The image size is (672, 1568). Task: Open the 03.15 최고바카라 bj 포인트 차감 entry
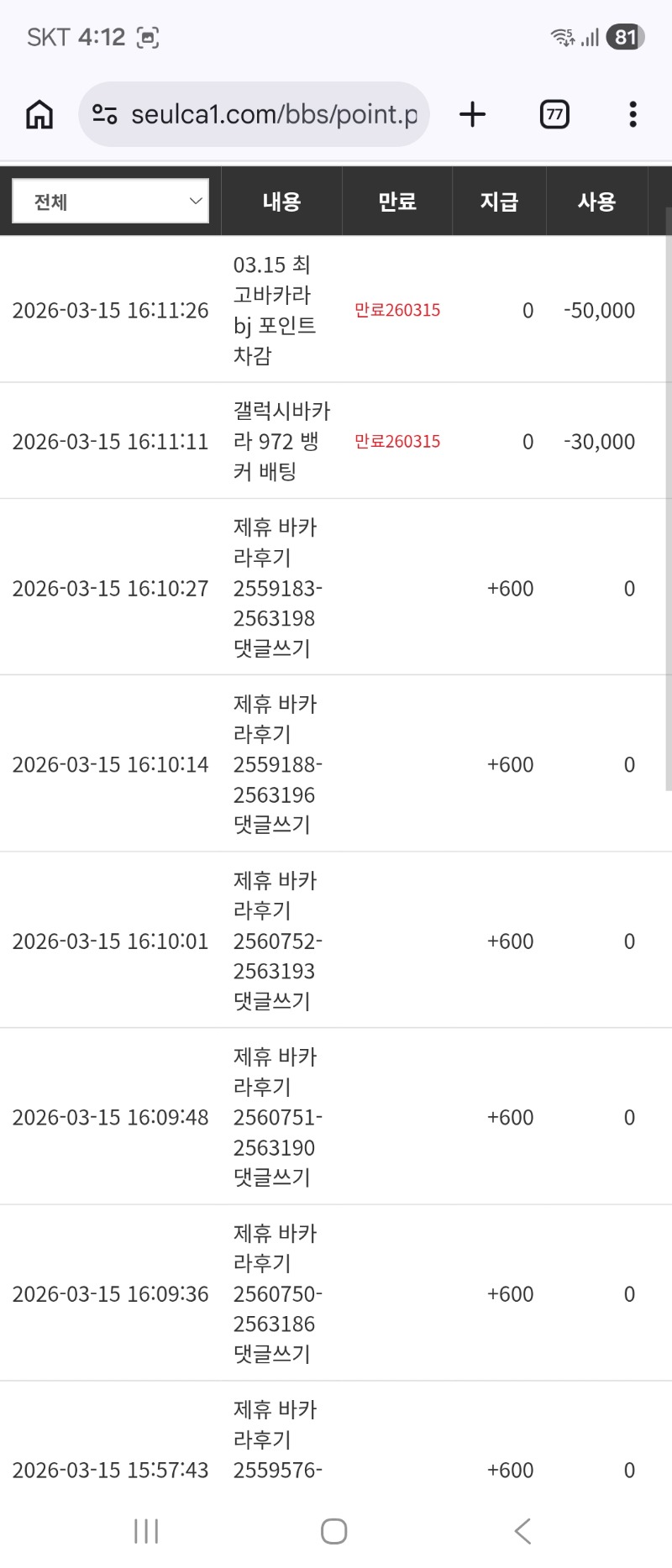pyautogui.click(x=274, y=310)
